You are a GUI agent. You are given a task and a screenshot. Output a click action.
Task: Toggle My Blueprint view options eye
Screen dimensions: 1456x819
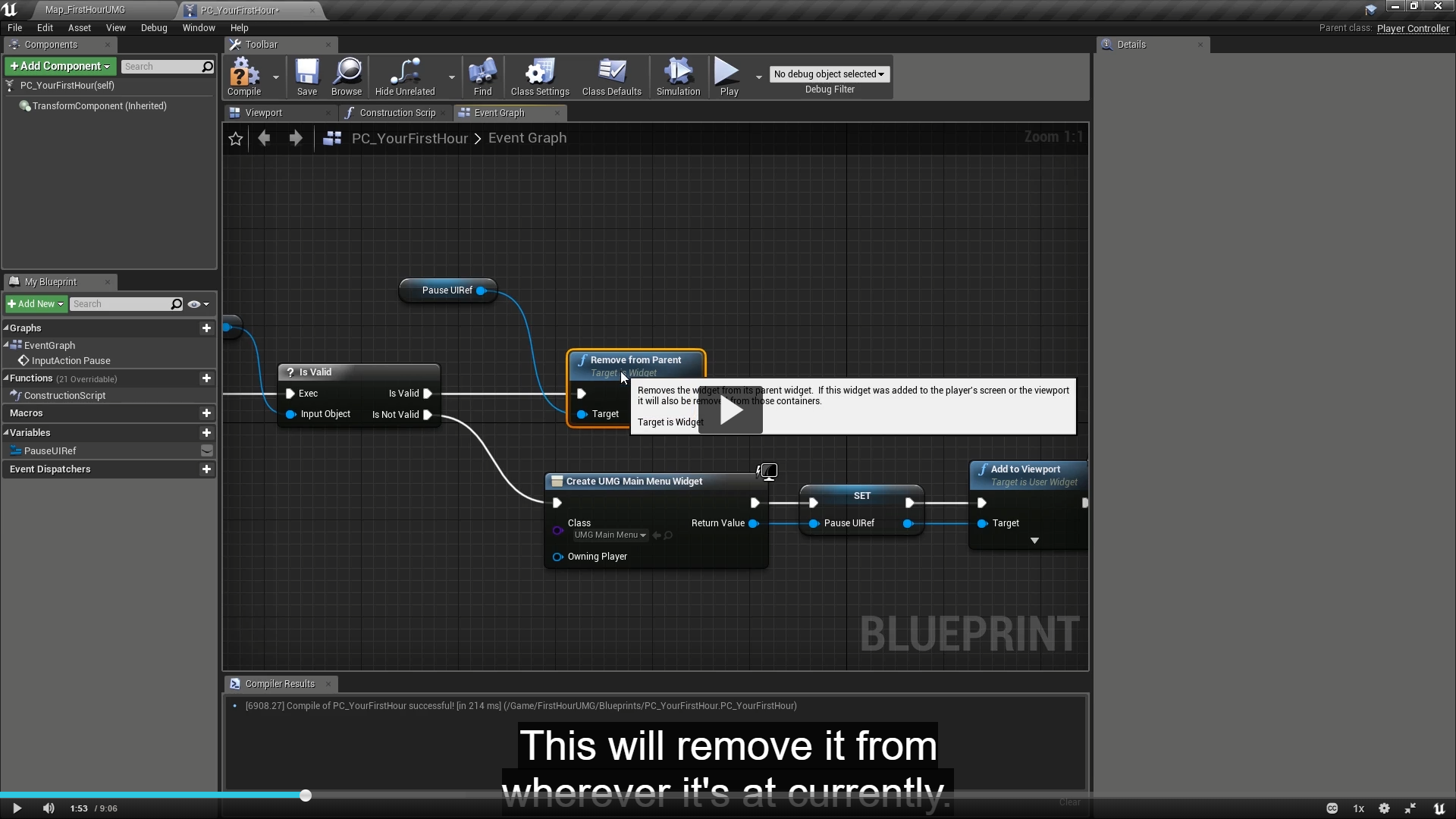194,304
